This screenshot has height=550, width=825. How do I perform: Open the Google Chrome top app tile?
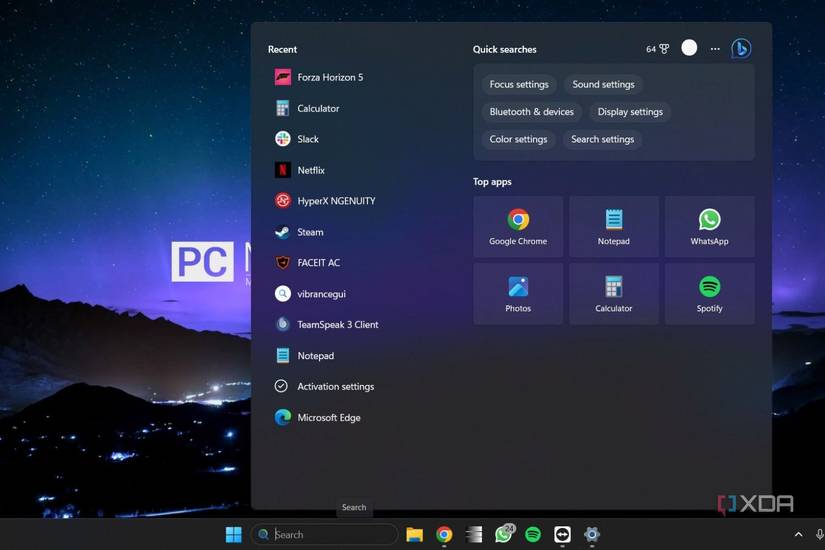click(518, 227)
